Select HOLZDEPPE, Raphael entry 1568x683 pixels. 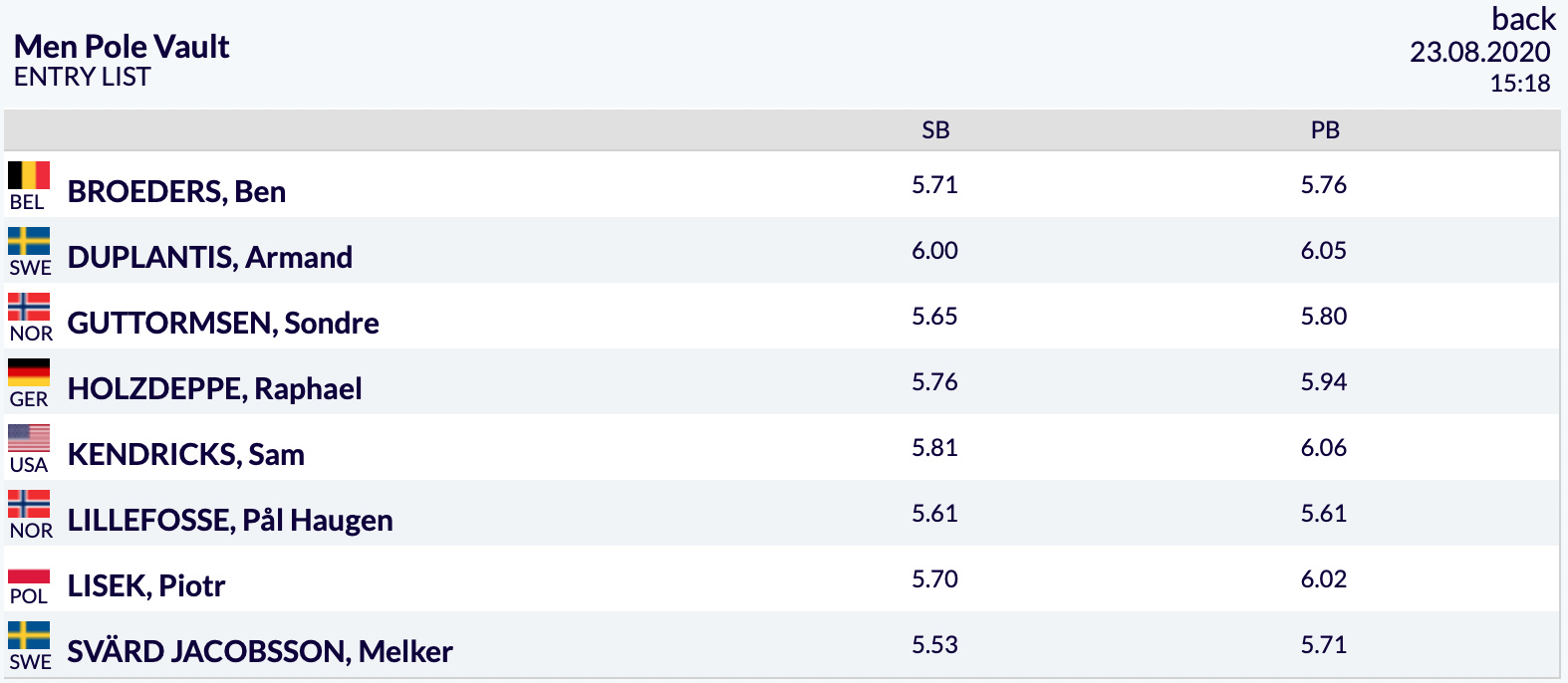coord(215,388)
